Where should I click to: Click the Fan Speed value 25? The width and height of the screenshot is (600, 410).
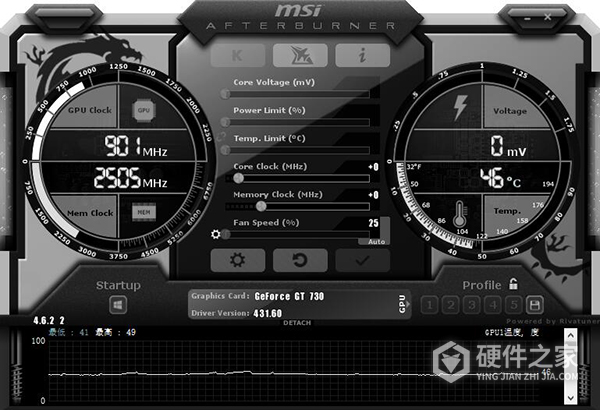373,223
